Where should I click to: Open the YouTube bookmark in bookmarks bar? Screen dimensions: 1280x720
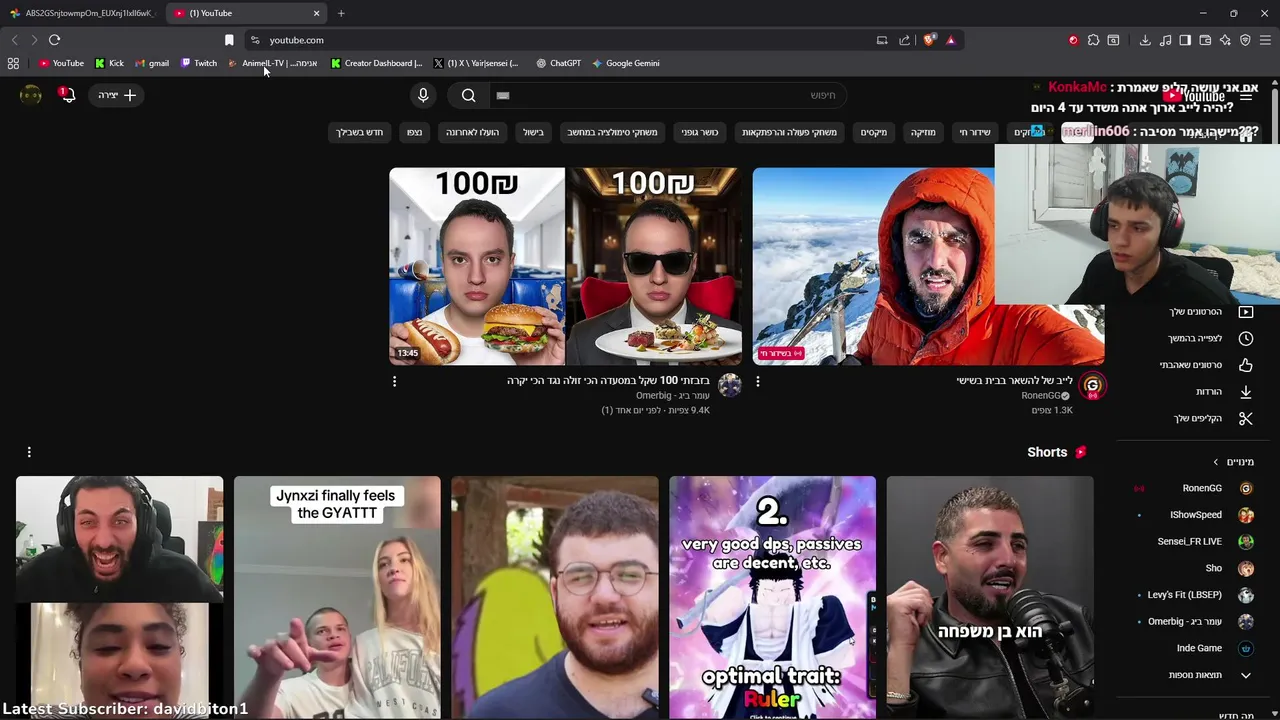tap(61, 63)
